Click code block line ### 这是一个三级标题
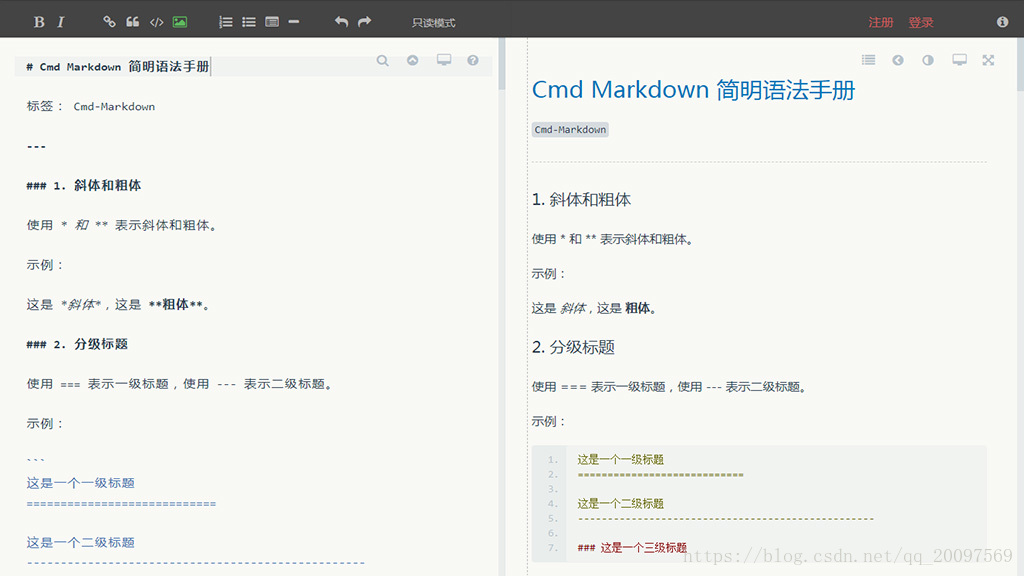 point(632,548)
